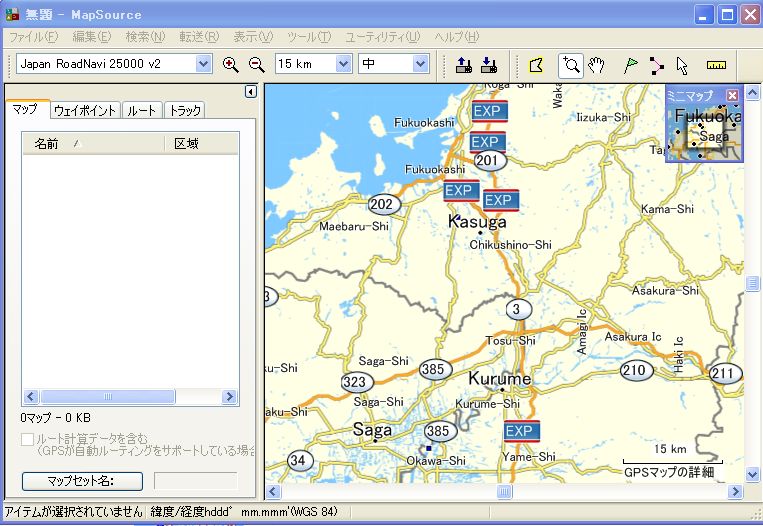763x526 pixels.
Task: Click the zoom out magnifier icon
Action: click(256, 64)
